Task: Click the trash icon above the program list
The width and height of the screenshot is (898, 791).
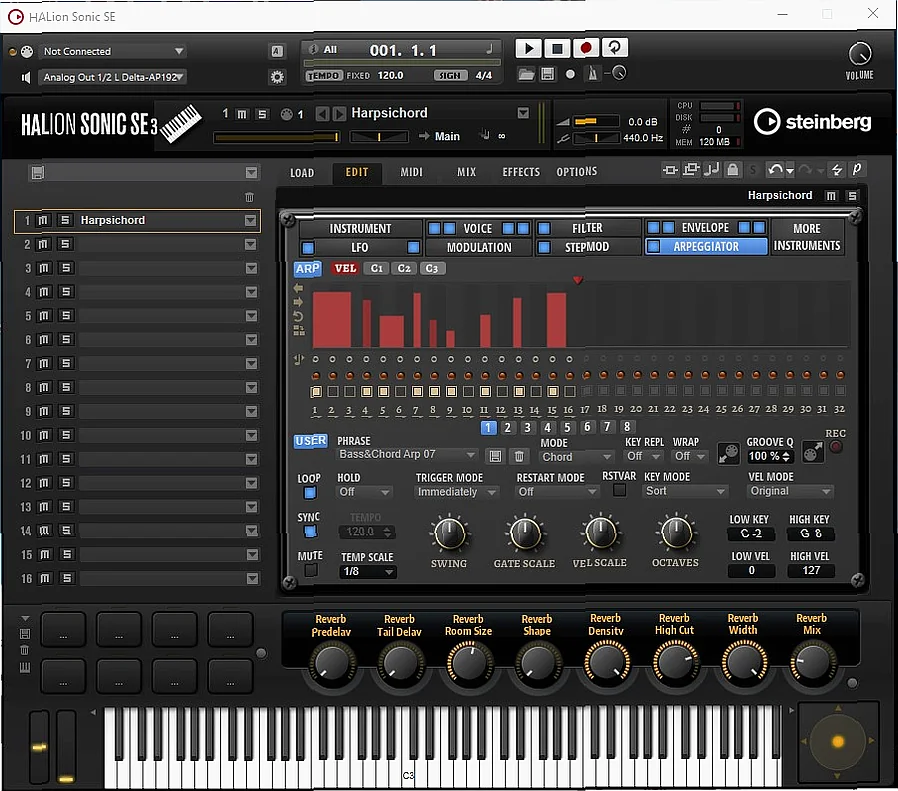Action: 250,198
